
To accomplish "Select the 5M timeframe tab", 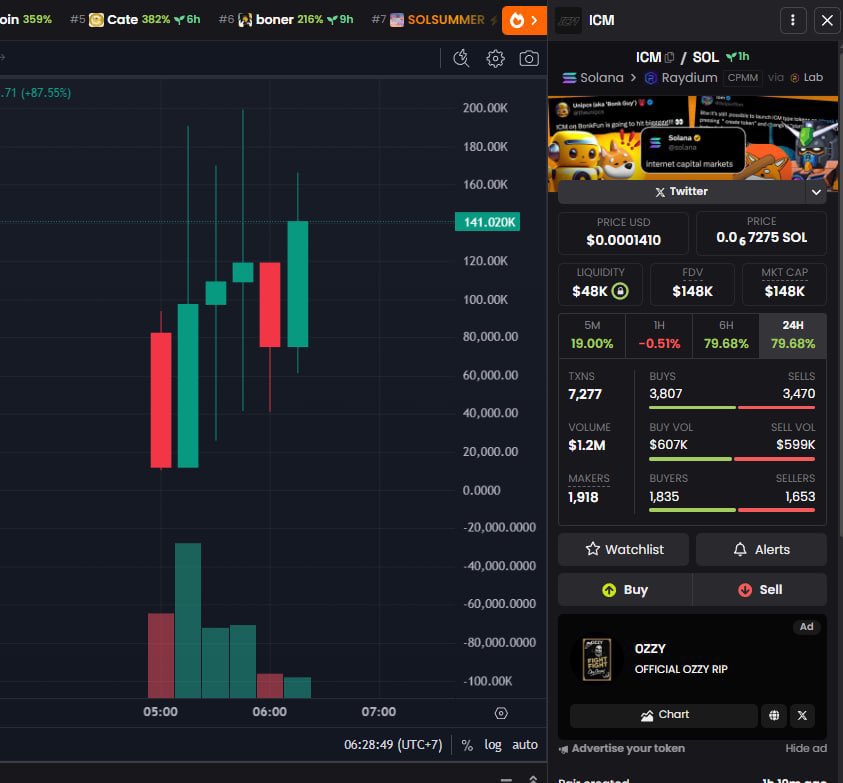I will click(x=592, y=336).
